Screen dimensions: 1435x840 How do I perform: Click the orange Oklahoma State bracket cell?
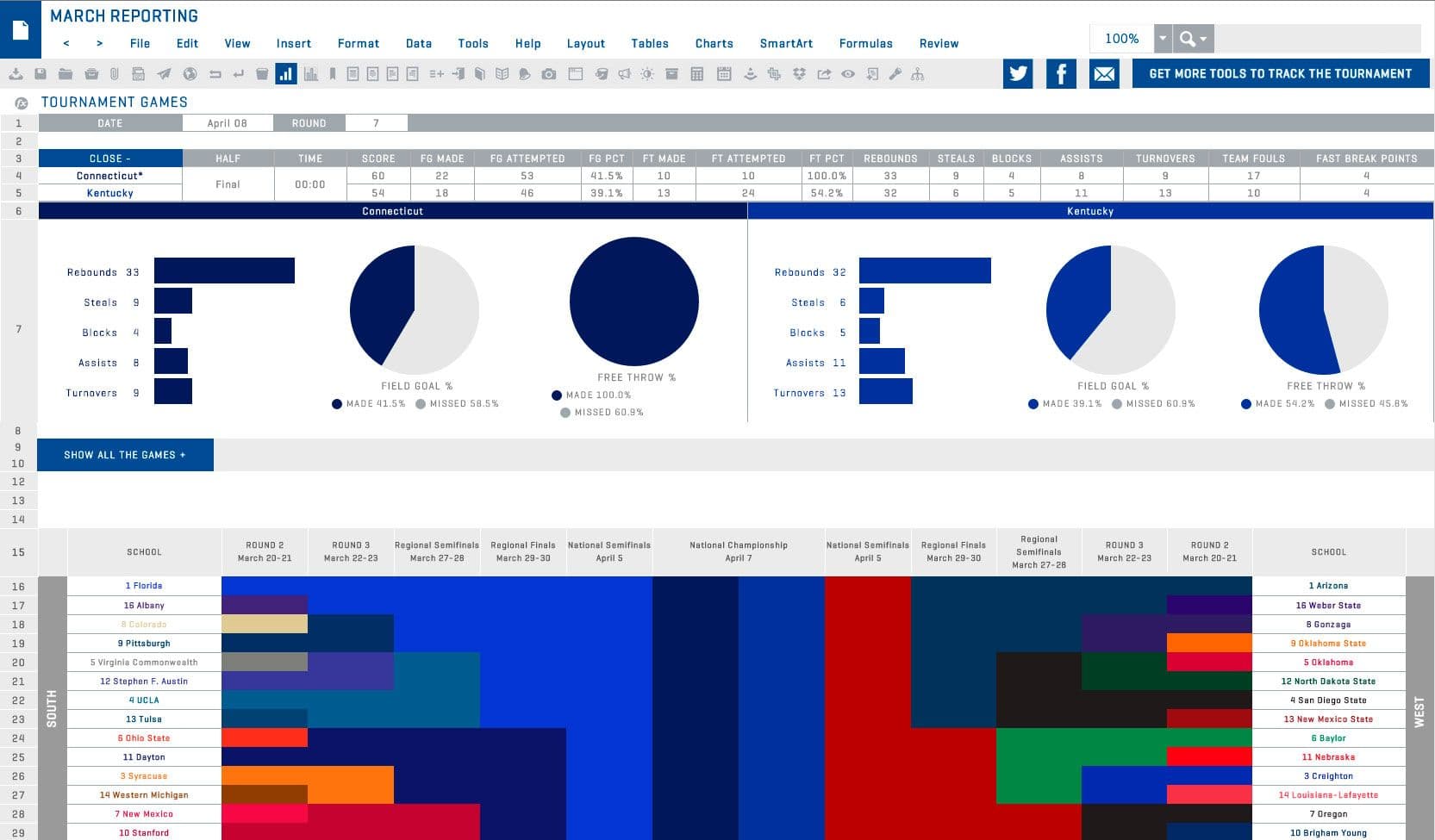point(1209,643)
